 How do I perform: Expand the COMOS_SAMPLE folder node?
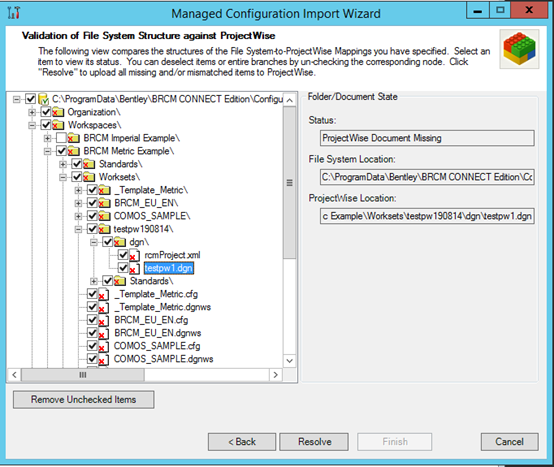coord(78,216)
